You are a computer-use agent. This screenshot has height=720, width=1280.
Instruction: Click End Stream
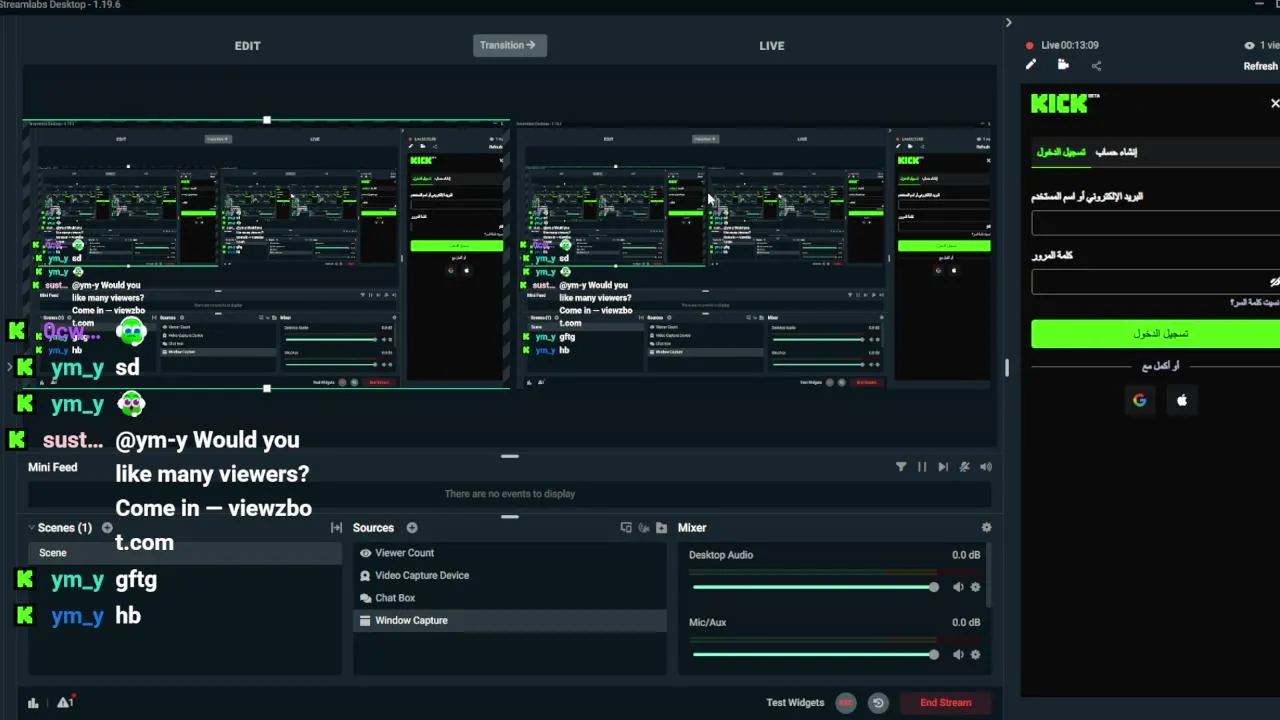point(945,703)
